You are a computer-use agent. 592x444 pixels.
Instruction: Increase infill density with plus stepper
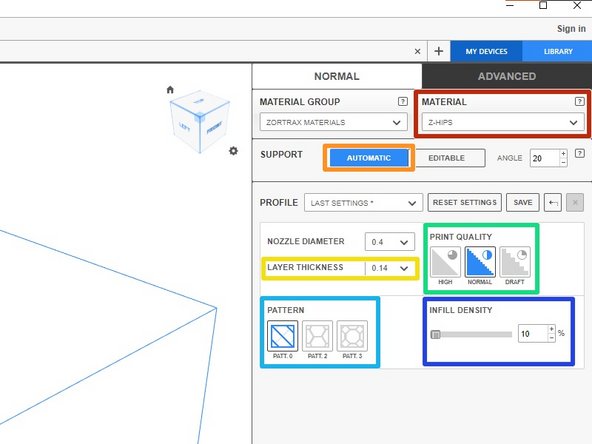[x=552, y=329]
